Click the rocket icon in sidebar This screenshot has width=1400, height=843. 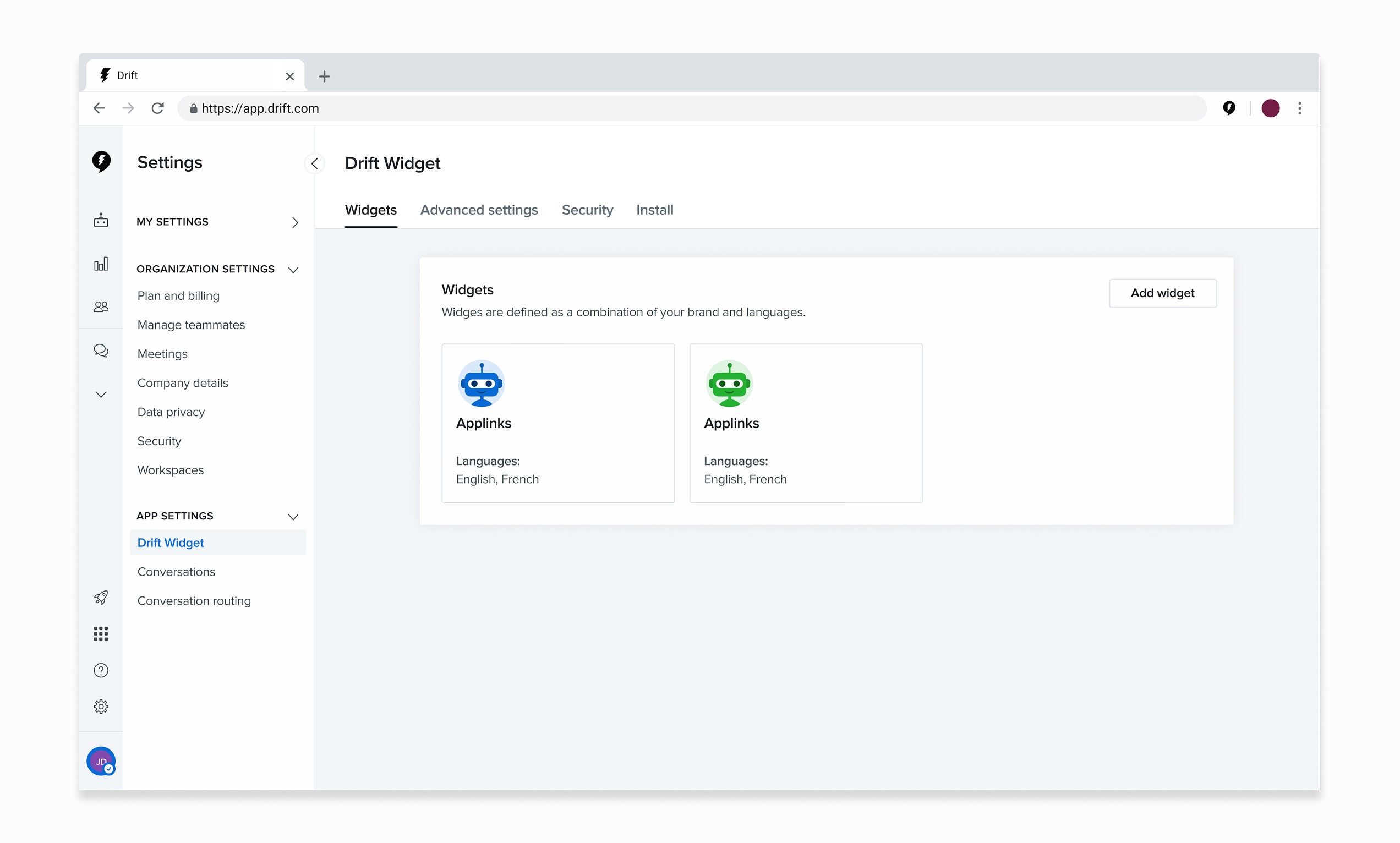(x=101, y=598)
